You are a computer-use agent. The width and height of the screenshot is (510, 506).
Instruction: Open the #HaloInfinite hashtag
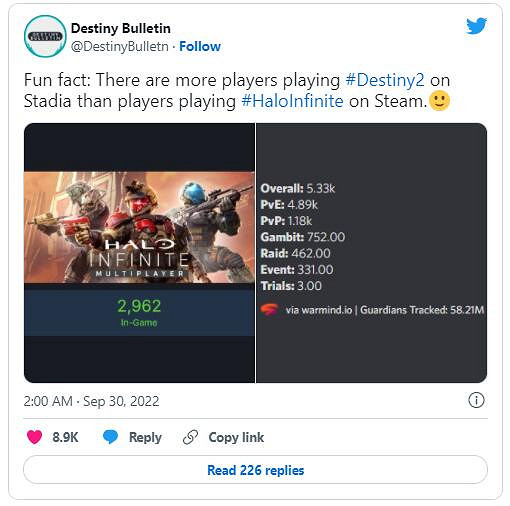point(292,101)
